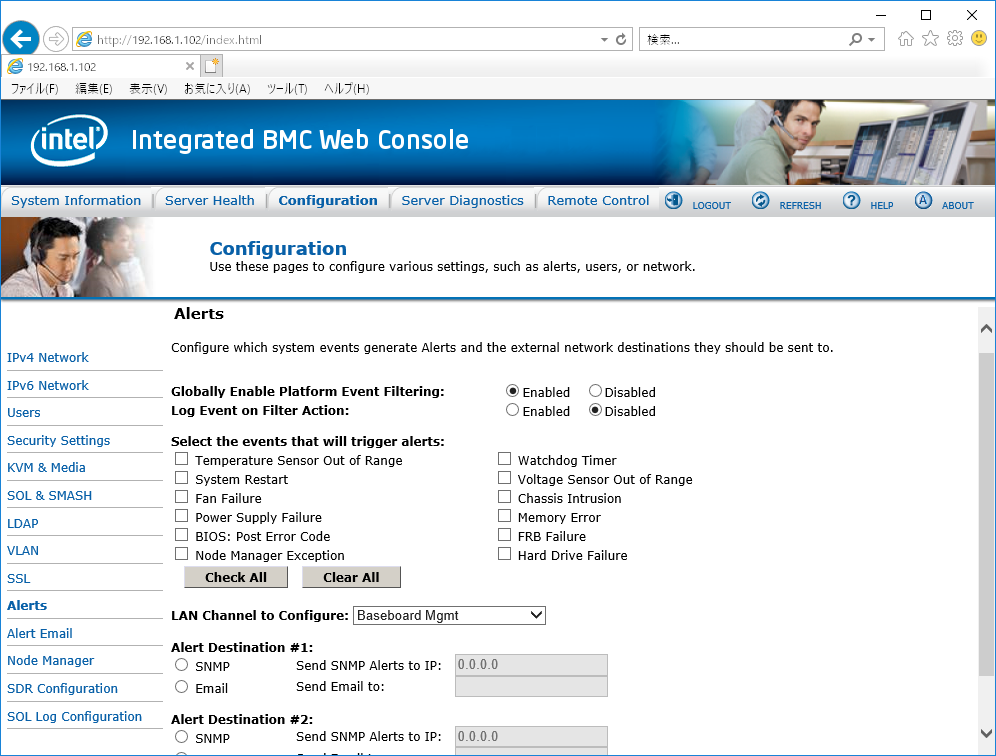Enable the Hard Drive Failure checkbox
Image resolution: width=996 pixels, height=756 pixels.
[x=504, y=554]
